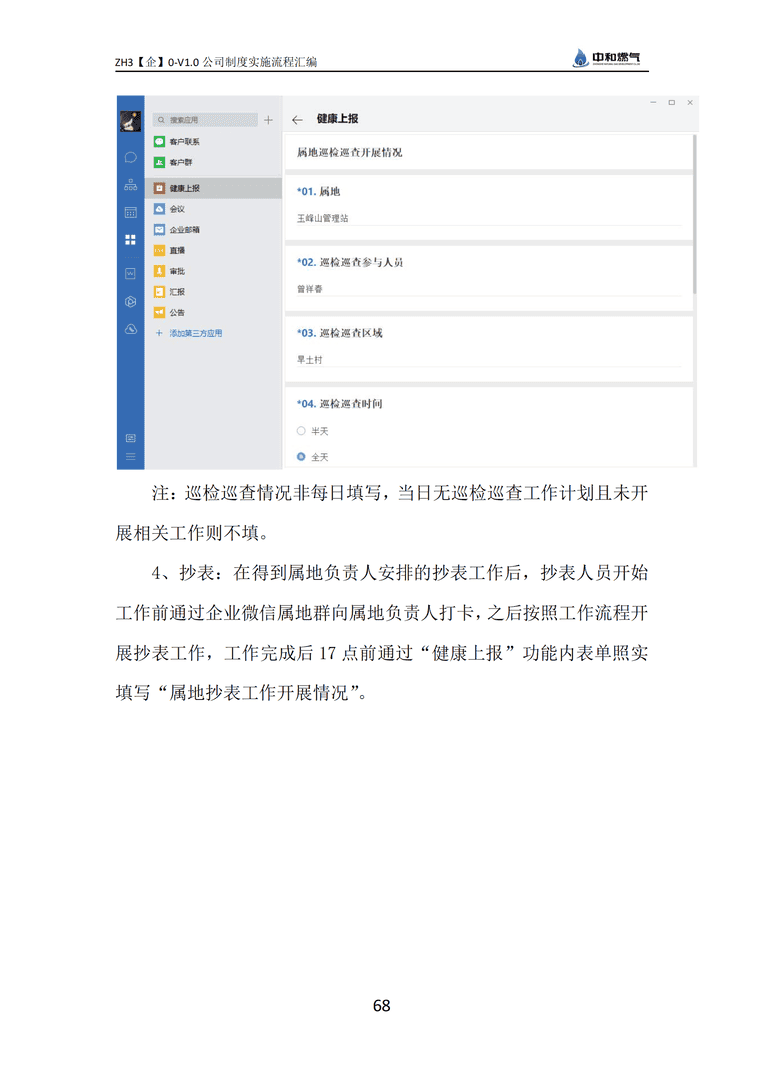Screen dimensions: 764x1080
Task: Open the 审批 app
Action: point(214,271)
